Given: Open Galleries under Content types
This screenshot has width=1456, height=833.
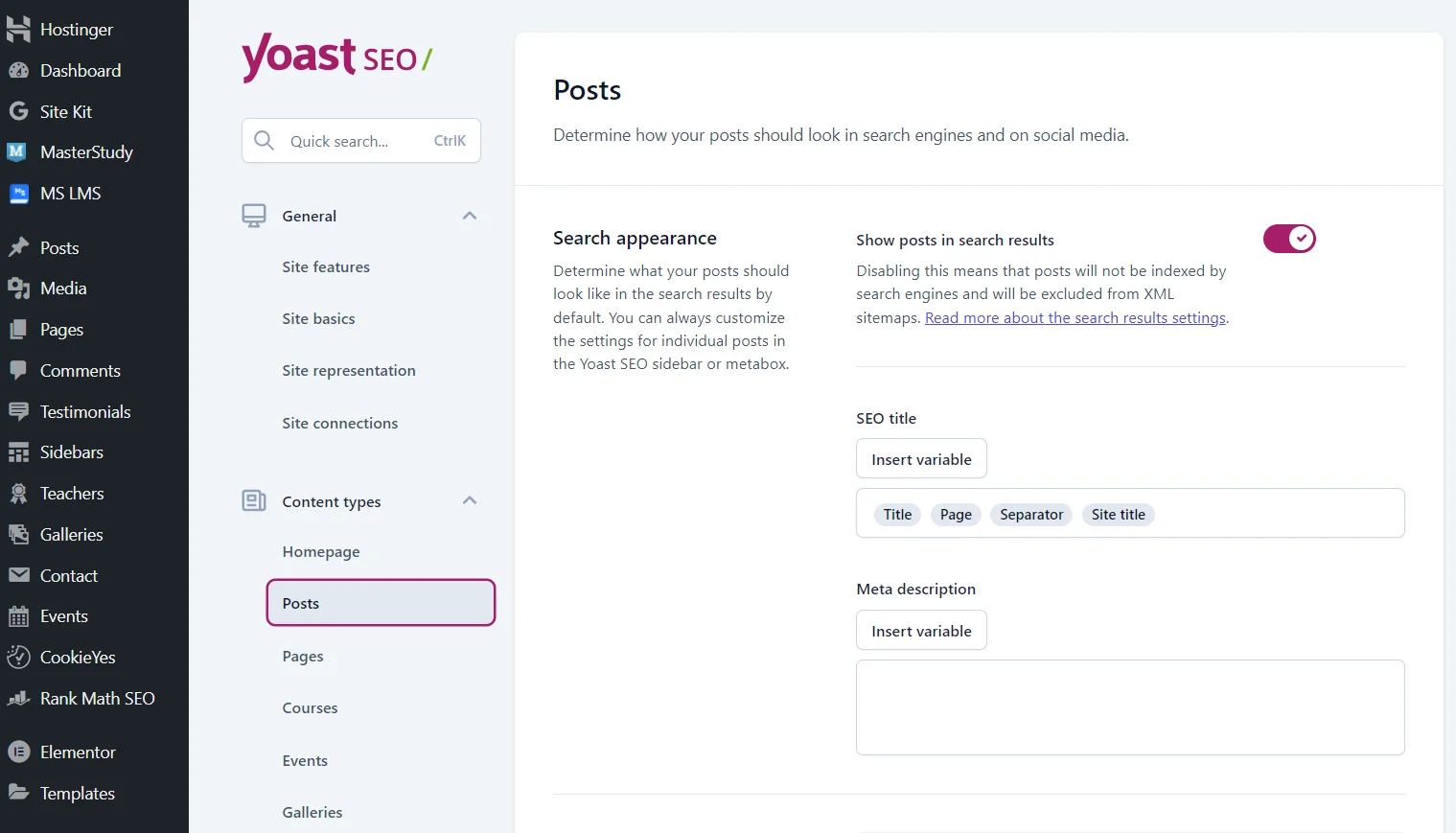Looking at the screenshot, I should pos(312,813).
